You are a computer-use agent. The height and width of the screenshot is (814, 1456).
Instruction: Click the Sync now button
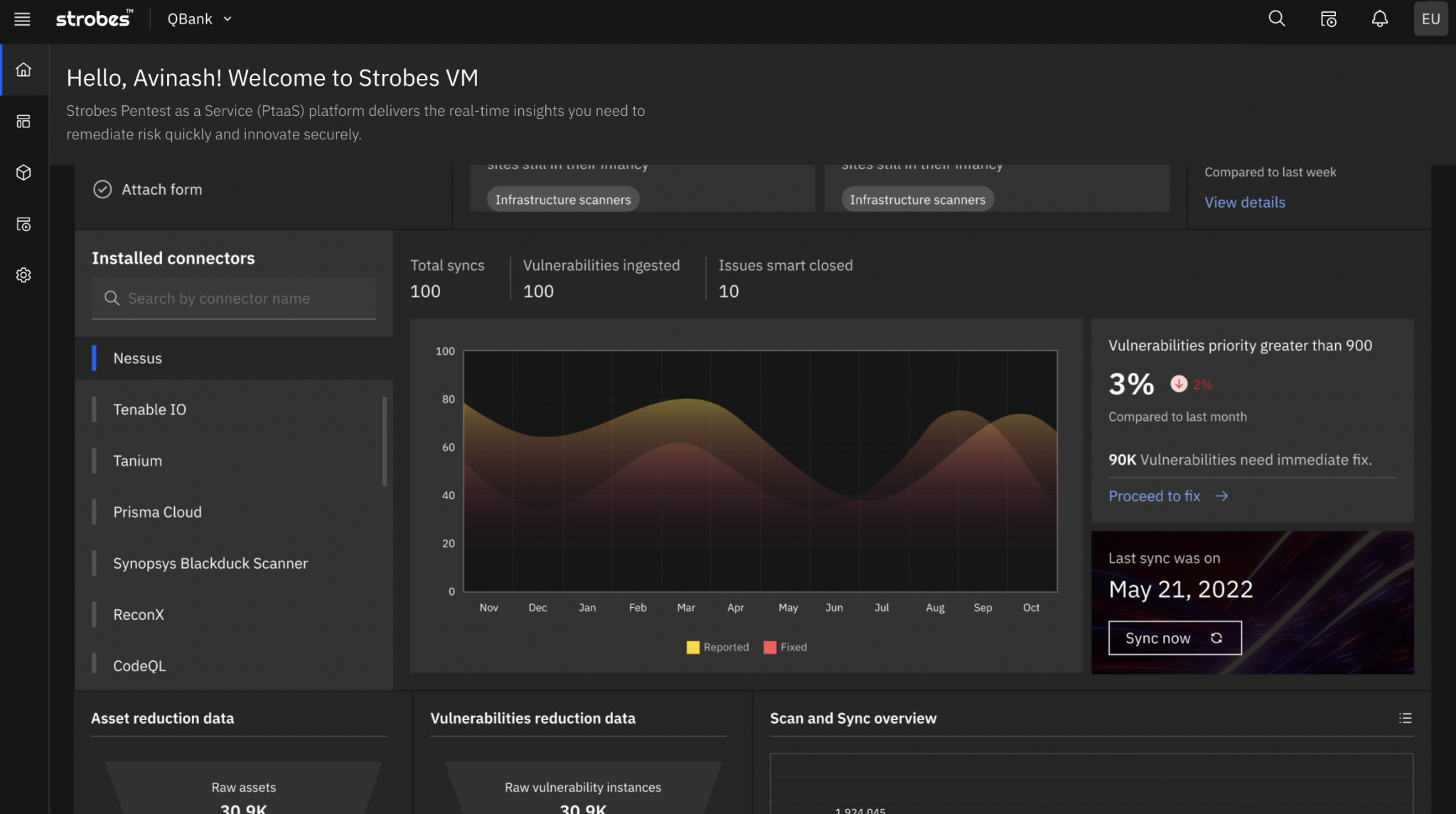pyautogui.click(x=1174, y=638)
